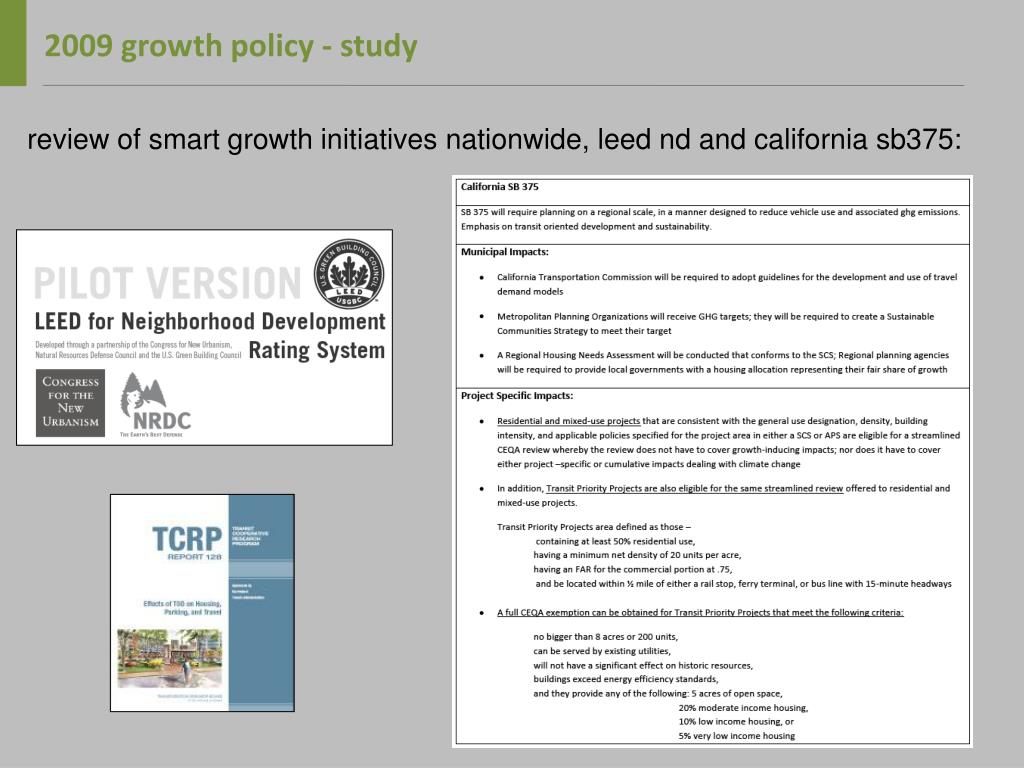Click the NRDC bear logo
The image size is (1024, 768).
click(155, 405)
